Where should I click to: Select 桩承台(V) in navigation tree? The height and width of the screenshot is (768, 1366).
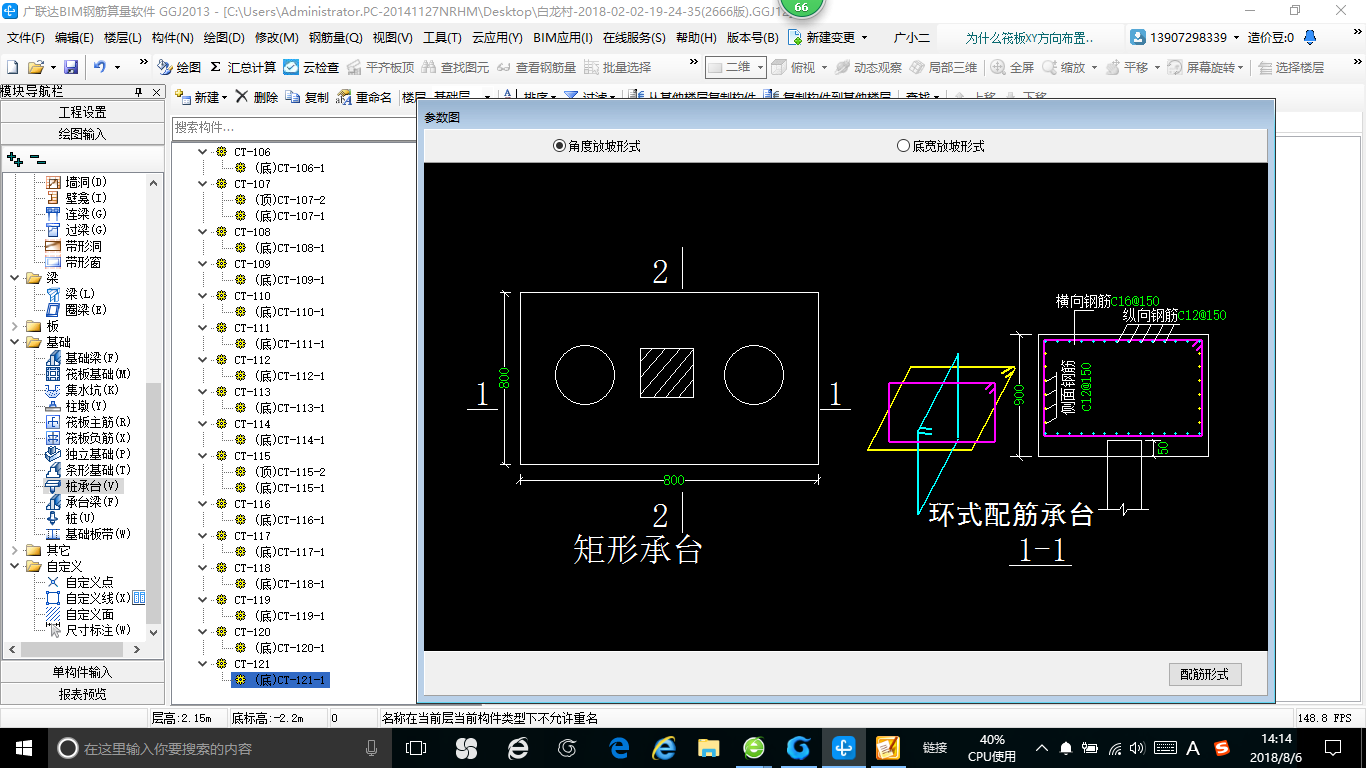(83, 486)
